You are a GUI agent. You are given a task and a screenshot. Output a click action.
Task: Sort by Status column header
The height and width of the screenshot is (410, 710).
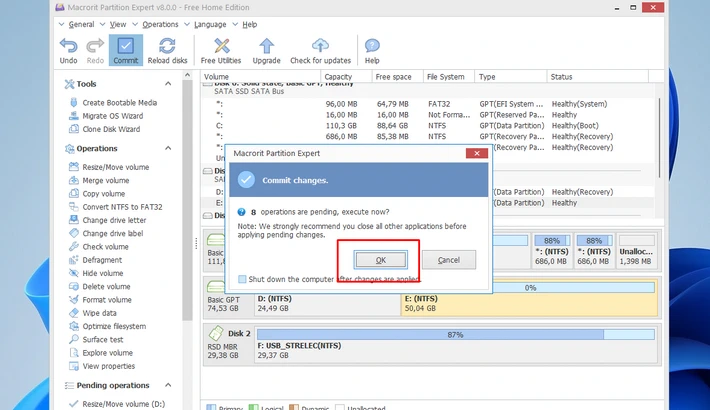tap(598, 77)
